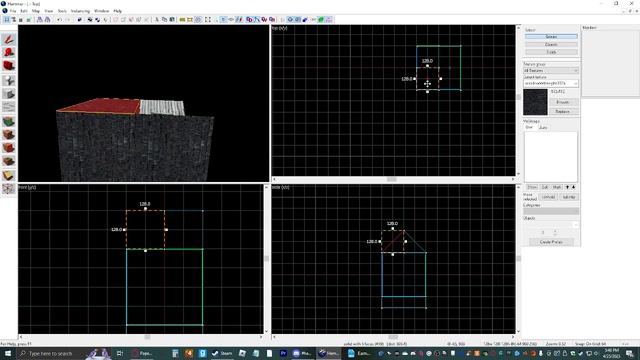The height and width of the screenshot is (360, 640).
Task: Click the VisGroups Edit button
Action: [544, 187]
